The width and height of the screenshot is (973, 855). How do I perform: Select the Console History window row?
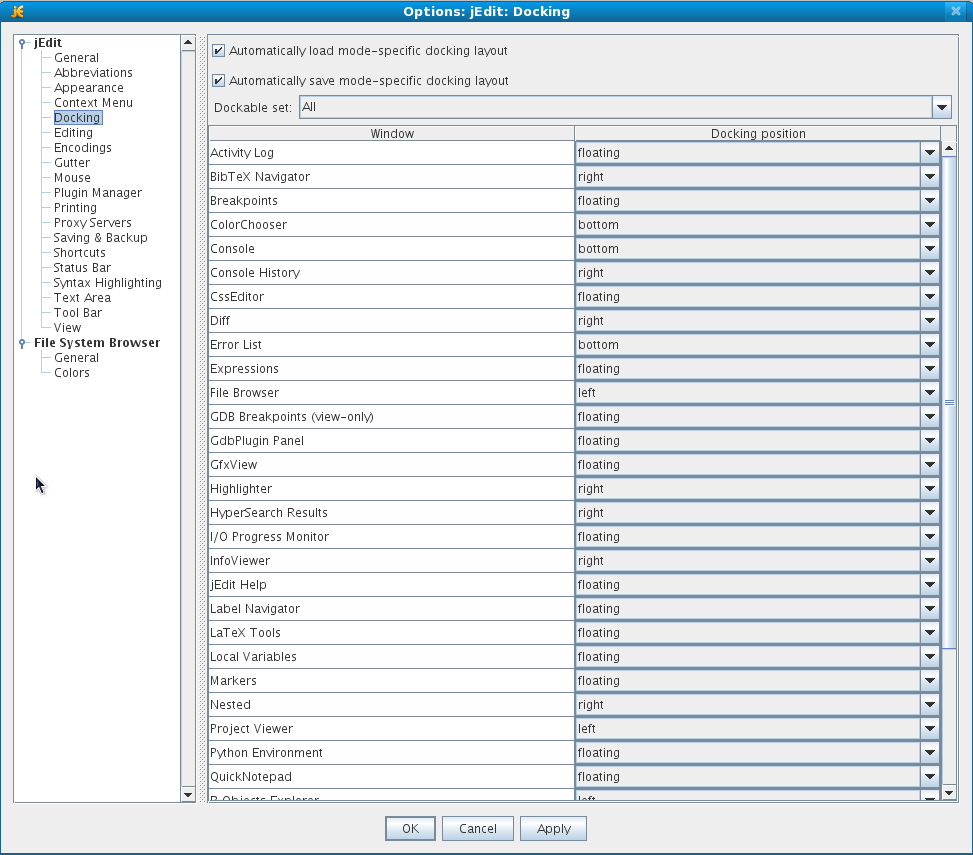click(x=392, y=273)
